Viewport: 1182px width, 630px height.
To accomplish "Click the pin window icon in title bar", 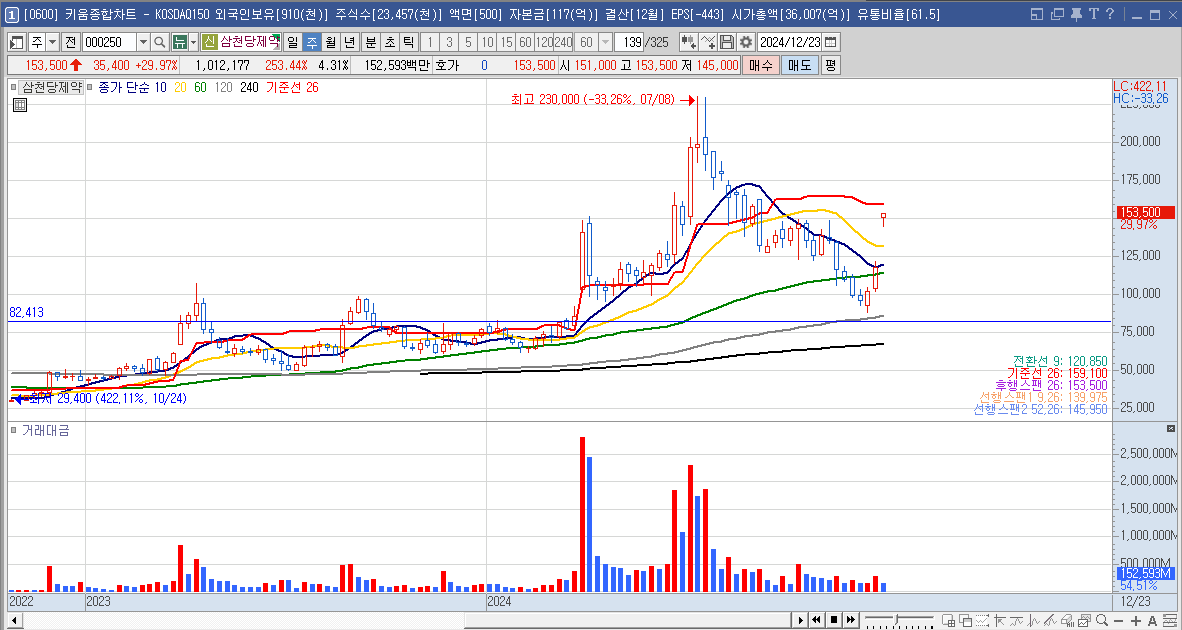I will point(1076,14).
